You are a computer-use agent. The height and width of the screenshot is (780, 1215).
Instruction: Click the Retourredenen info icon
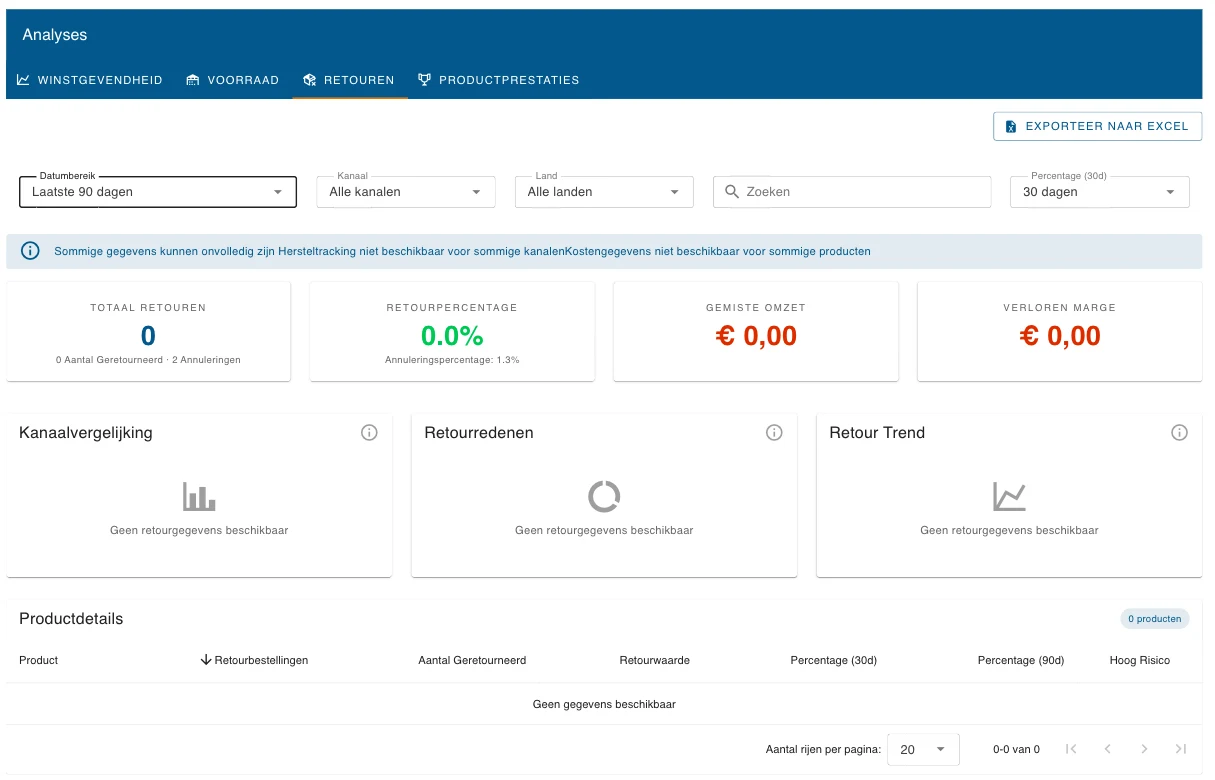pyautogui.click(x=774, y=433)
